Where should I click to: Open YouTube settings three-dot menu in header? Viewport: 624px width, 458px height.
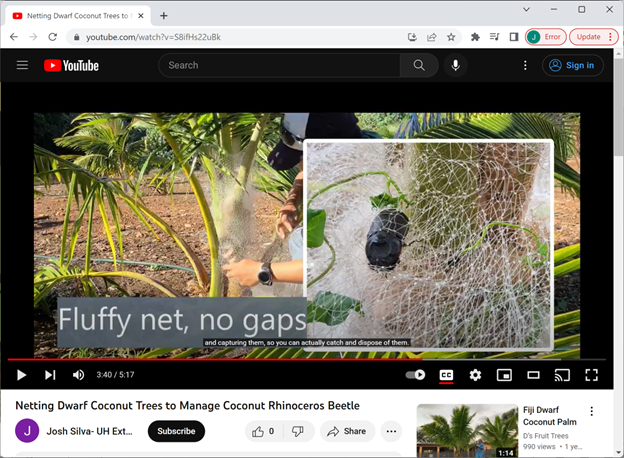pyautogui.click(x=525, y=65)
